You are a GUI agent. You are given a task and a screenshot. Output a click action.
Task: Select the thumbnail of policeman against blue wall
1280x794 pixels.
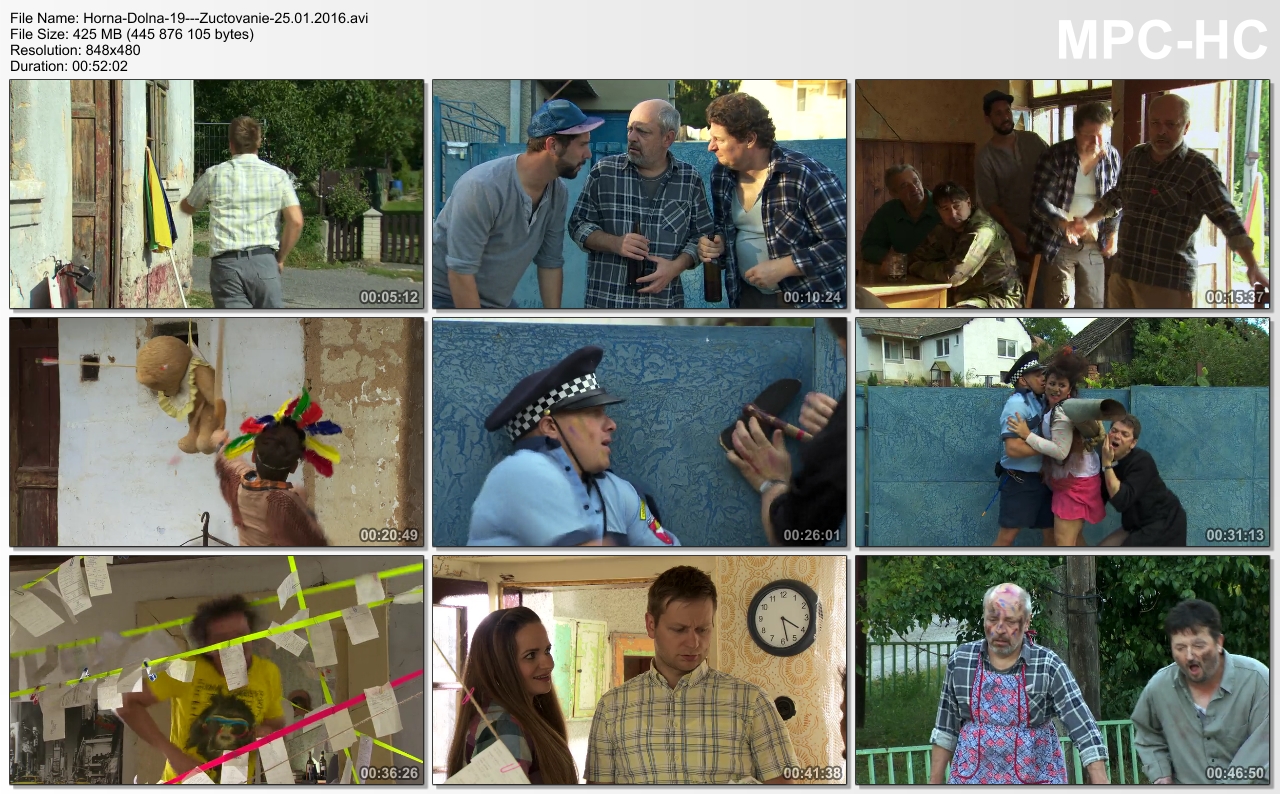click(639, 432)
